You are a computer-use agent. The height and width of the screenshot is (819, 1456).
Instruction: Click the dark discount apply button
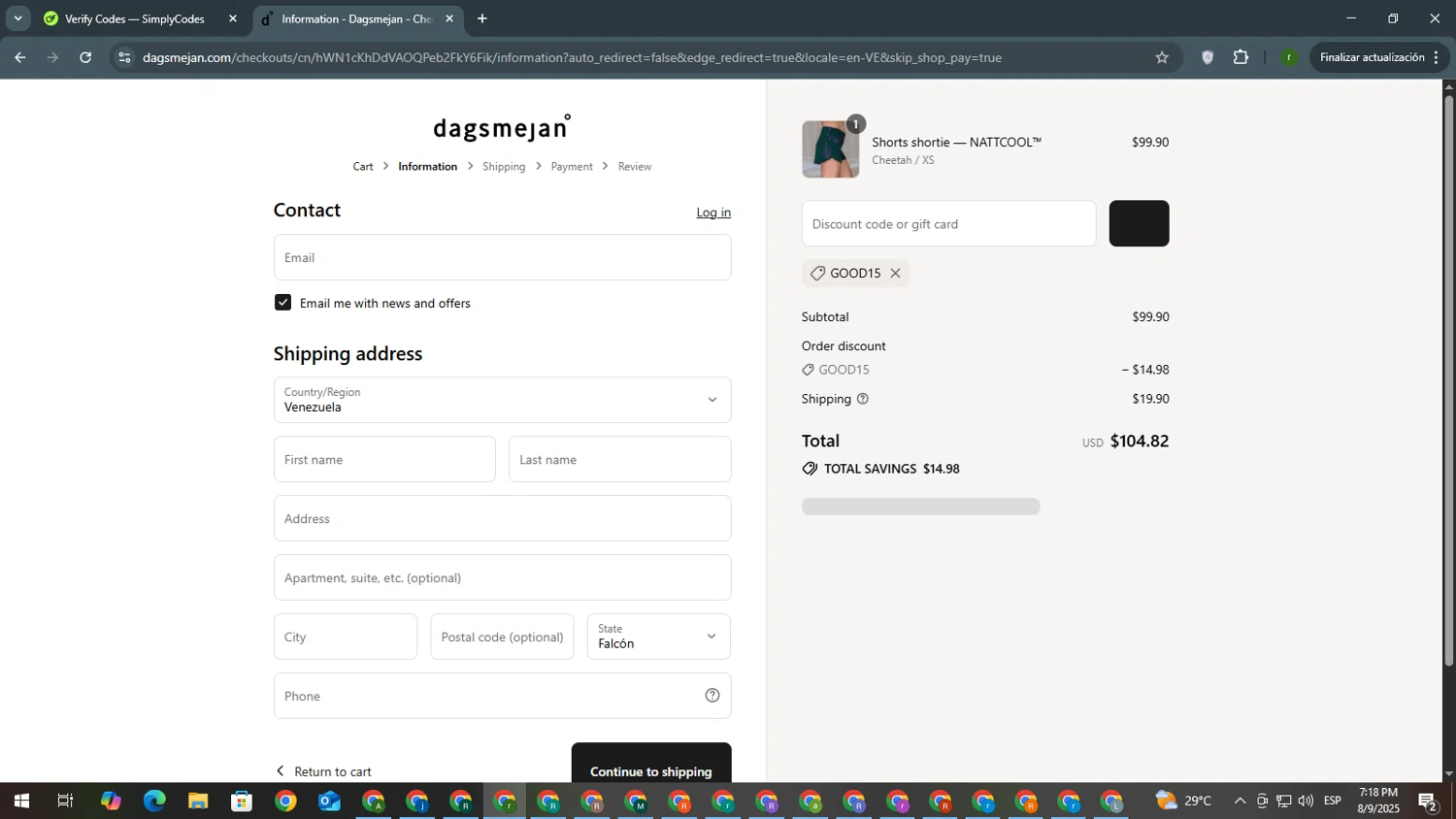tap(1139, 223)
